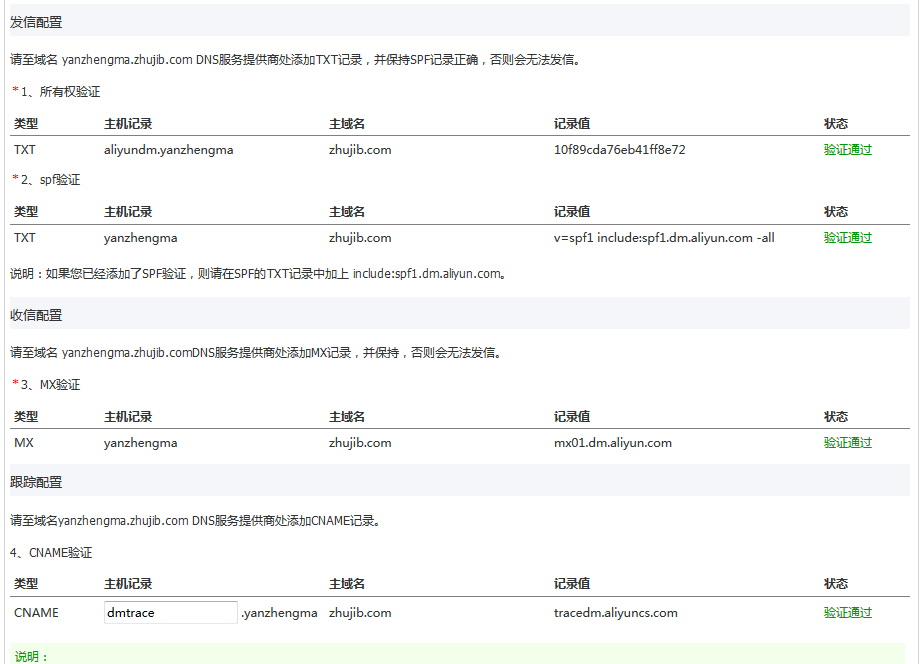922x664 pixels.
Task: Click the 状态 column header in CNAME验证 table
Action: (836, 583)
